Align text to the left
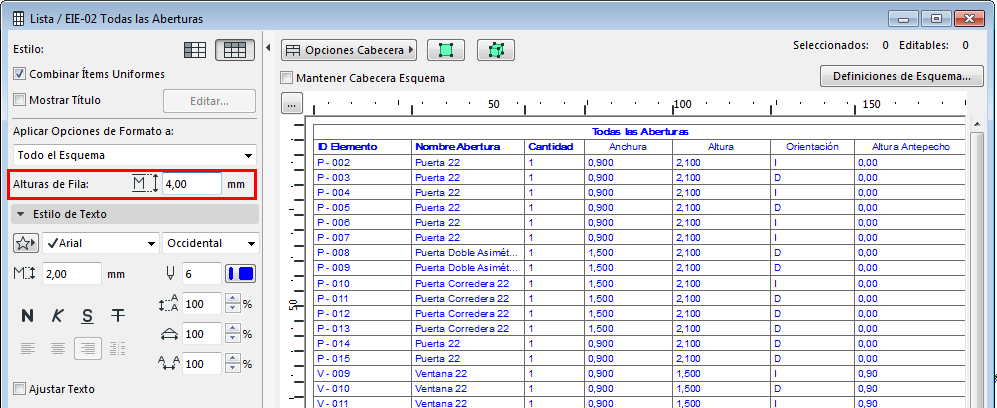 point(27,348)
